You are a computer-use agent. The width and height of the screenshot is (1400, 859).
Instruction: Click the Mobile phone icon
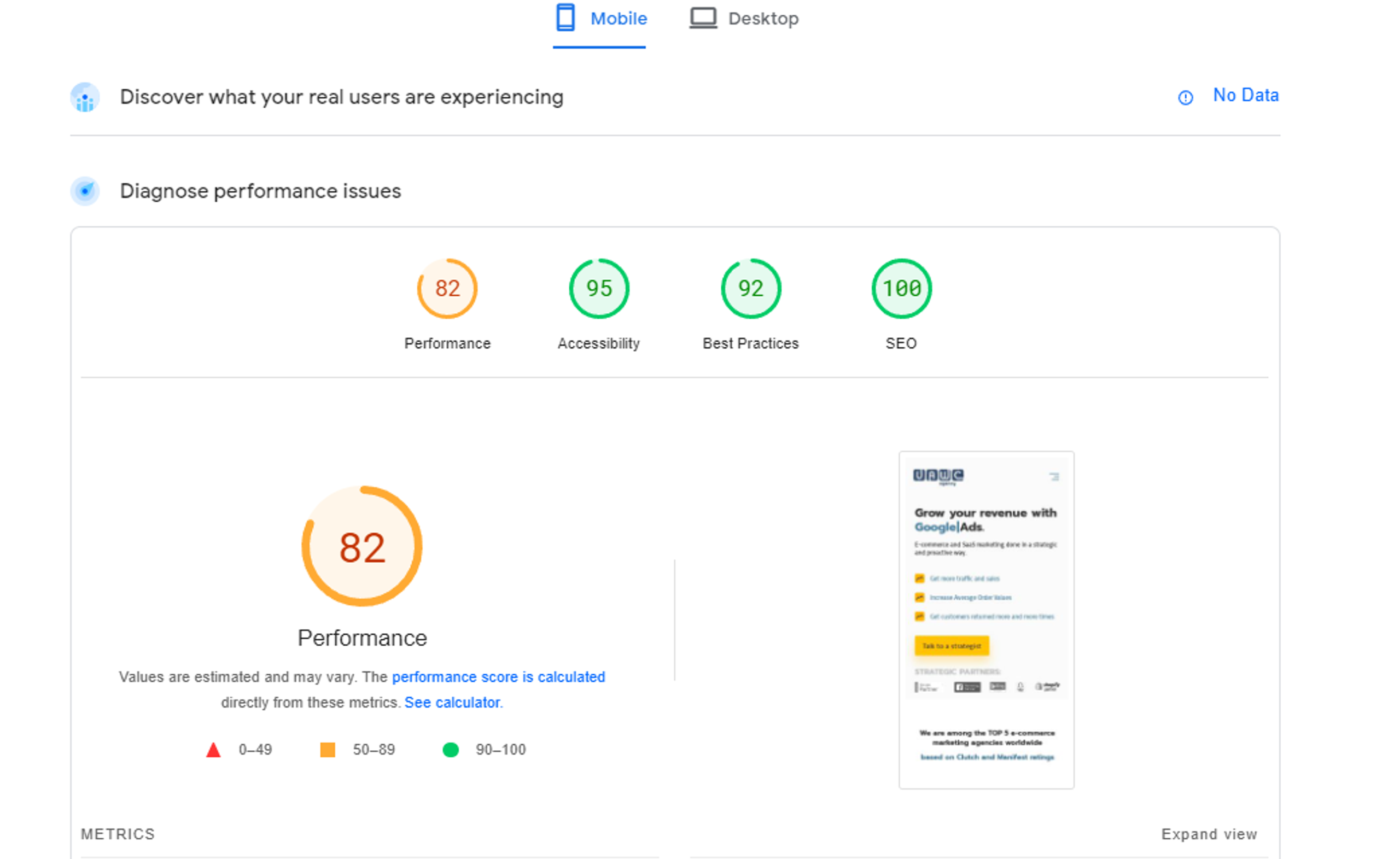[565, 17]
